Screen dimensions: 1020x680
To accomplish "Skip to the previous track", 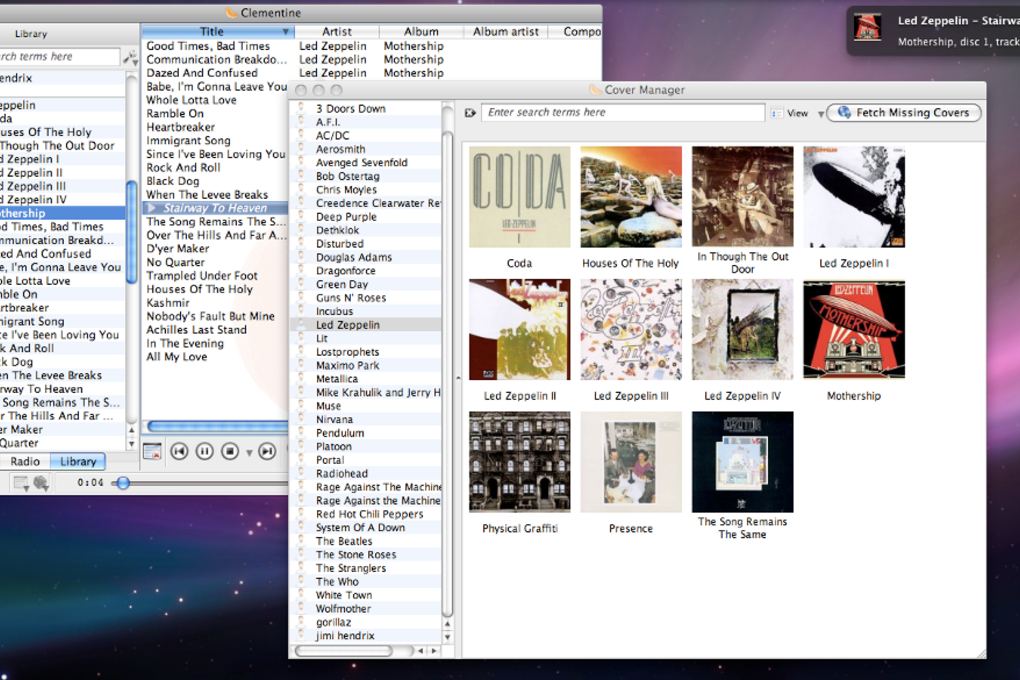I will click(x=180, y=451).
